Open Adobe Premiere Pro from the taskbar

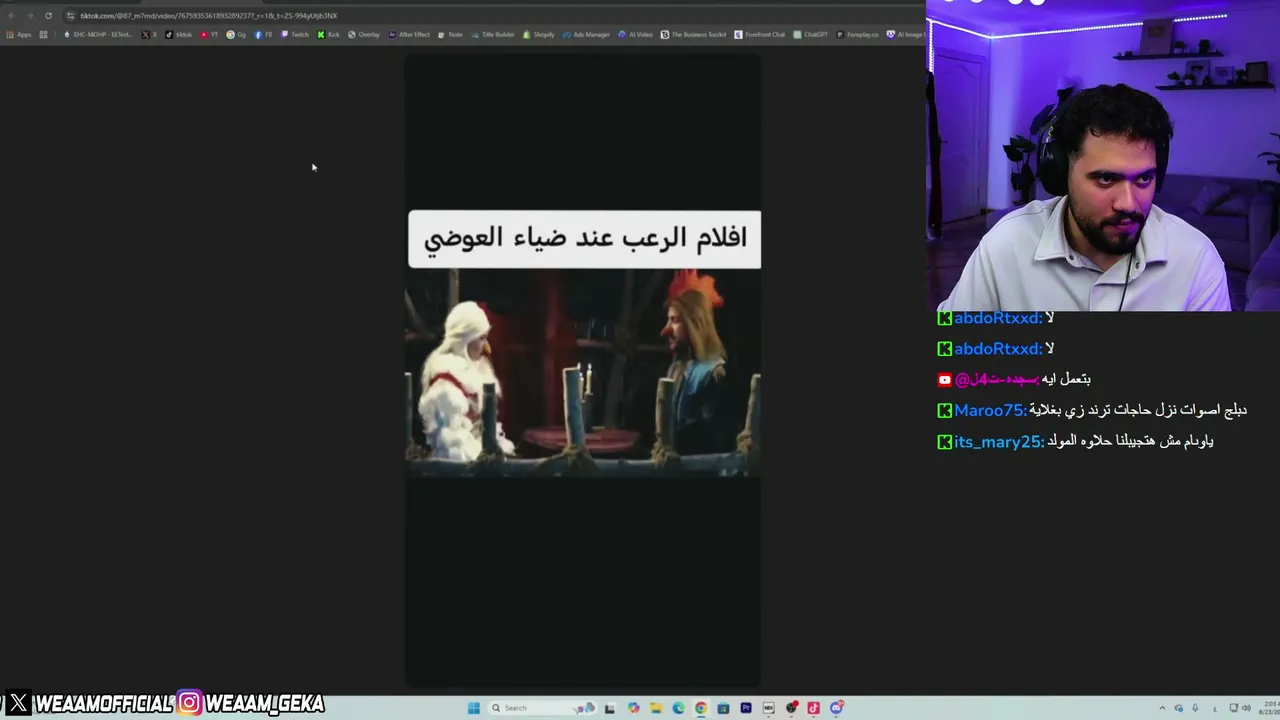[746, 708]
